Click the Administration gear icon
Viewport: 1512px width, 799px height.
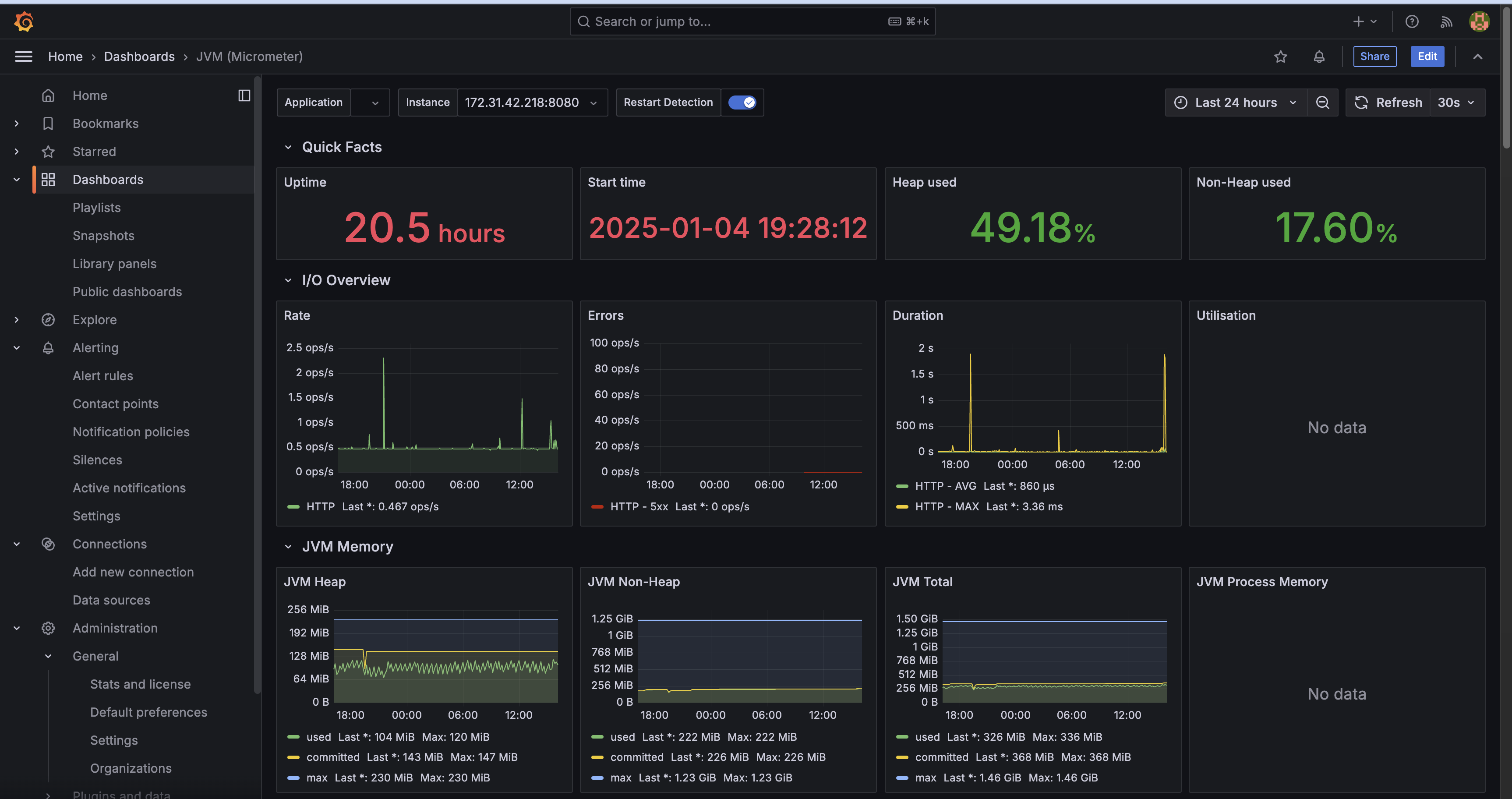coord(48,628)
